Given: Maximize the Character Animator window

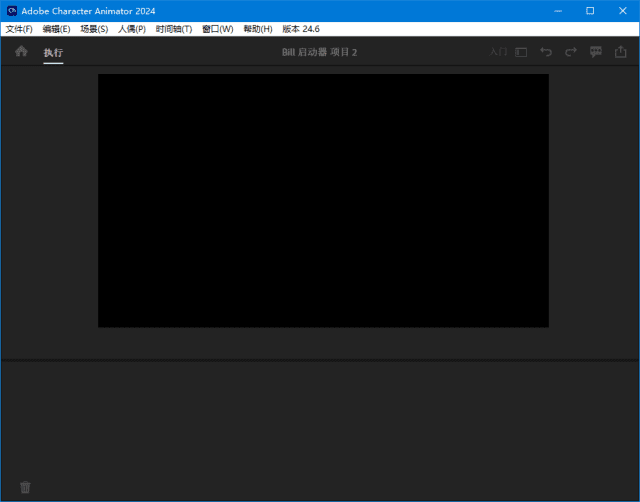Looking at the screenshot, I should 590,11.
